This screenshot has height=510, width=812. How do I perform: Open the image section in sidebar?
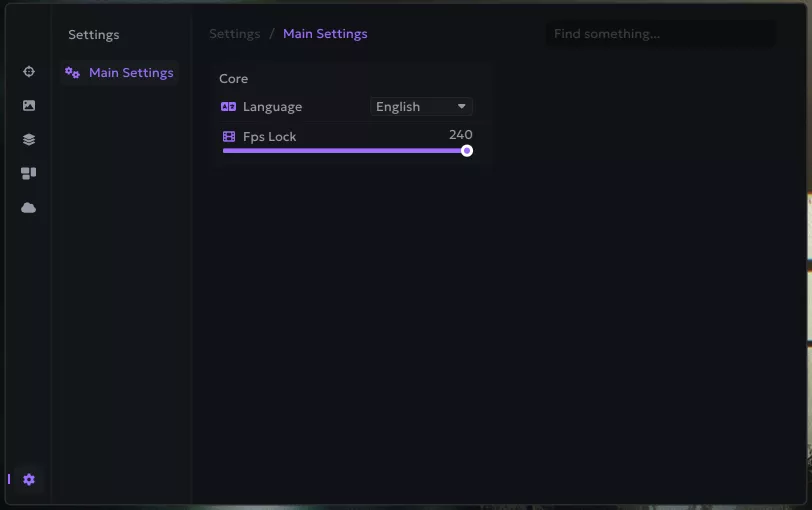coord(29,106)
